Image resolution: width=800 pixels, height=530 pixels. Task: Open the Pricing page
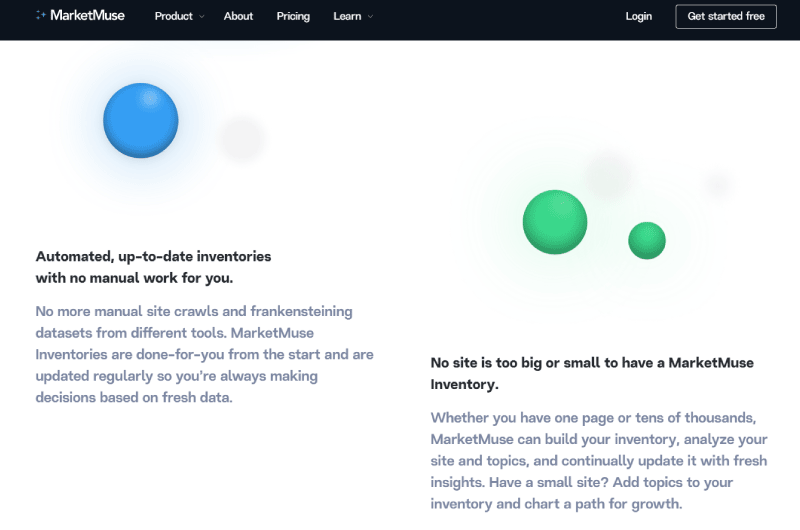point(293,16)
